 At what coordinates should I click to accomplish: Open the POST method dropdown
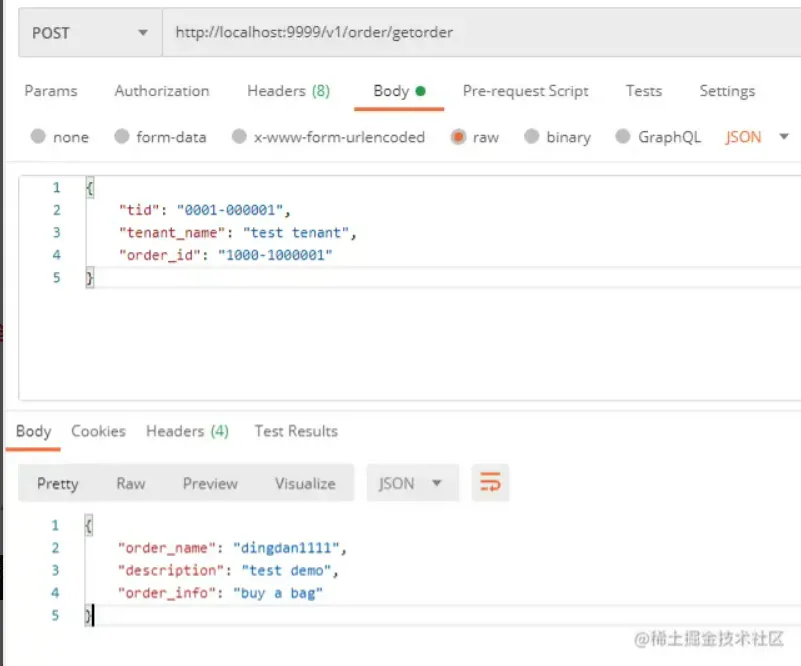90,33
